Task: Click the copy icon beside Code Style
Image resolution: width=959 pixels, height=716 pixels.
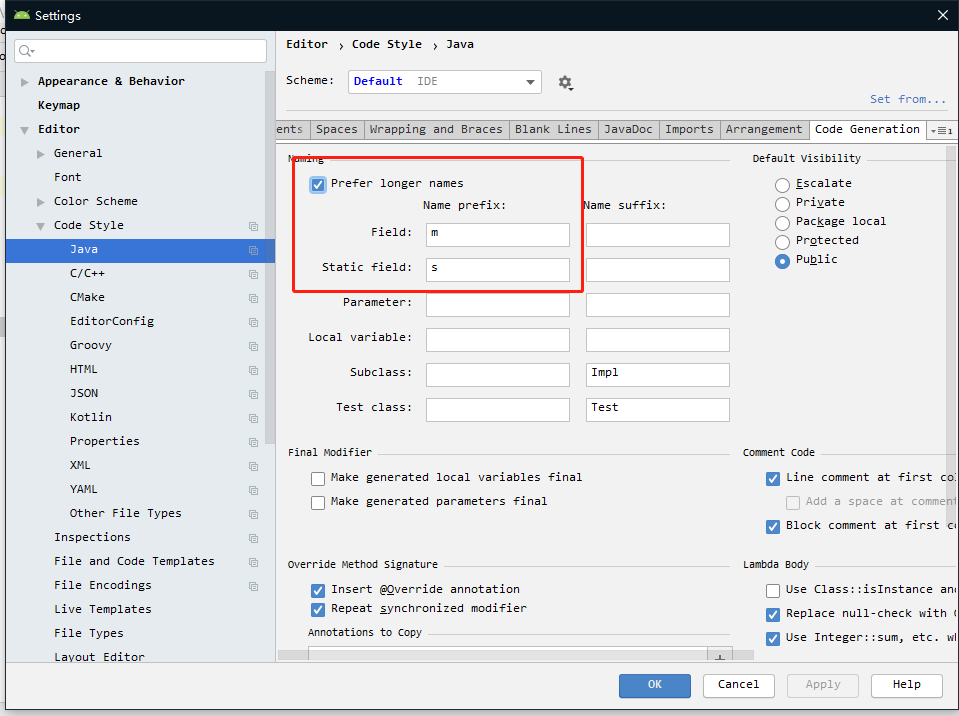Action: tap(253, 226)
